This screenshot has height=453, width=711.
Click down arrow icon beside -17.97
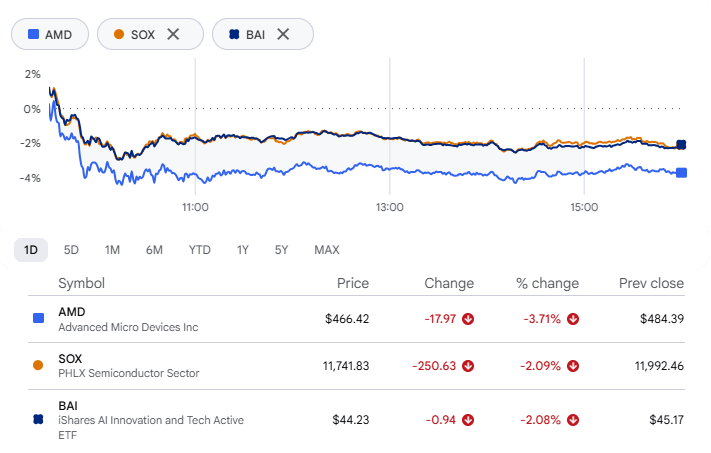468,319
